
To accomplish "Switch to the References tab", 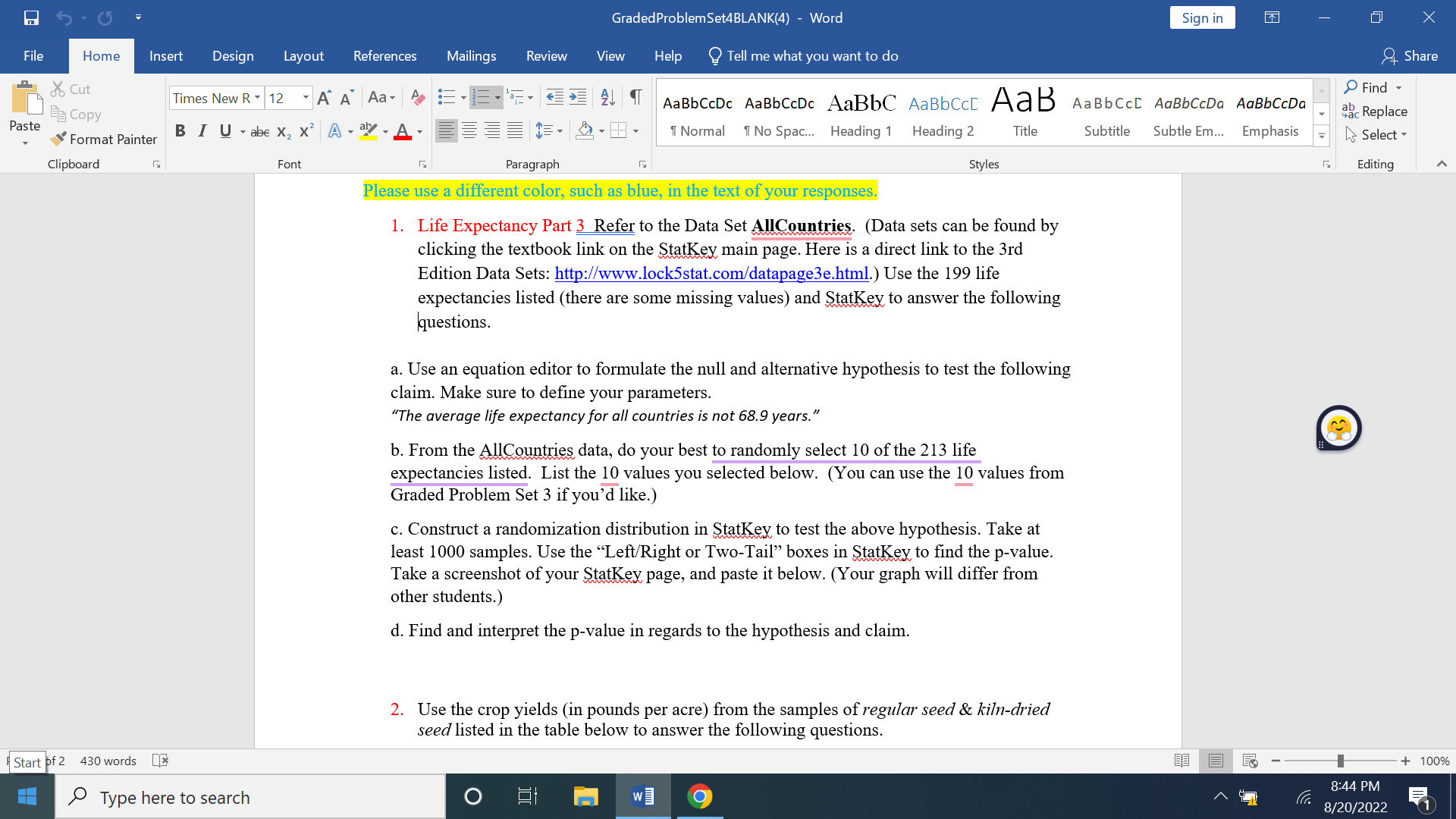I will 385,55.
